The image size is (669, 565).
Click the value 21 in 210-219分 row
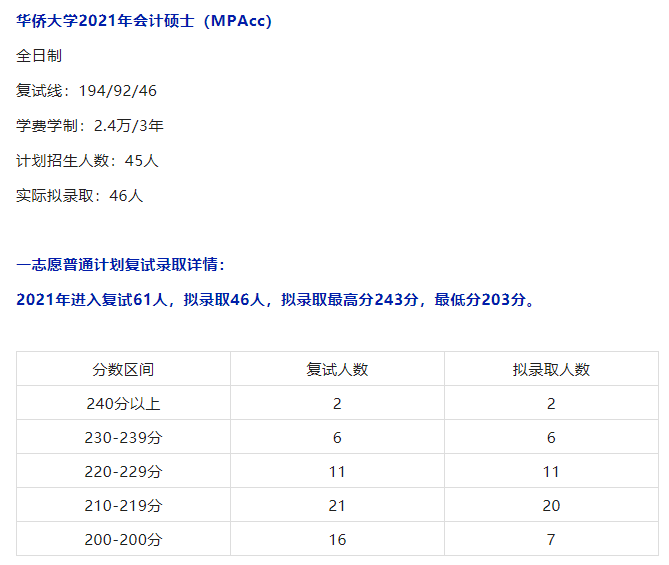[x=337, y=505]
